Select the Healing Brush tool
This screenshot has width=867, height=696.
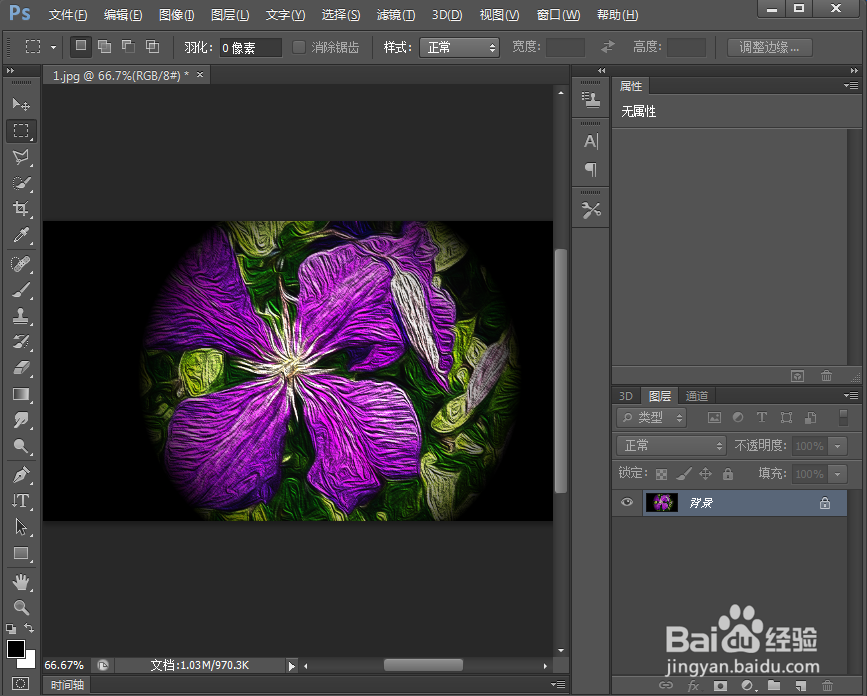tap(21, 264)
